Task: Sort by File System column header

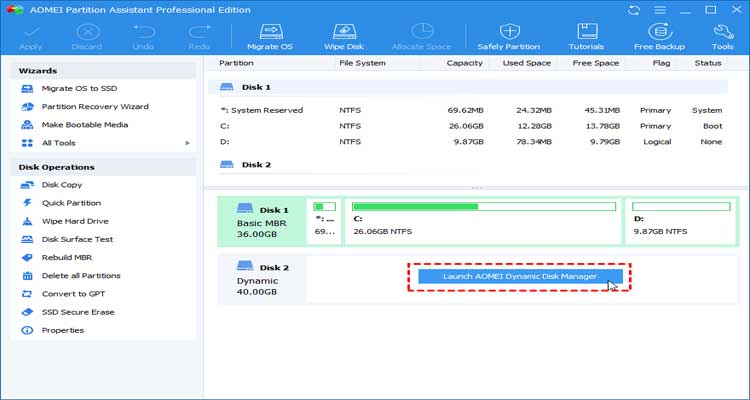Action: click(x=362, y=63)
